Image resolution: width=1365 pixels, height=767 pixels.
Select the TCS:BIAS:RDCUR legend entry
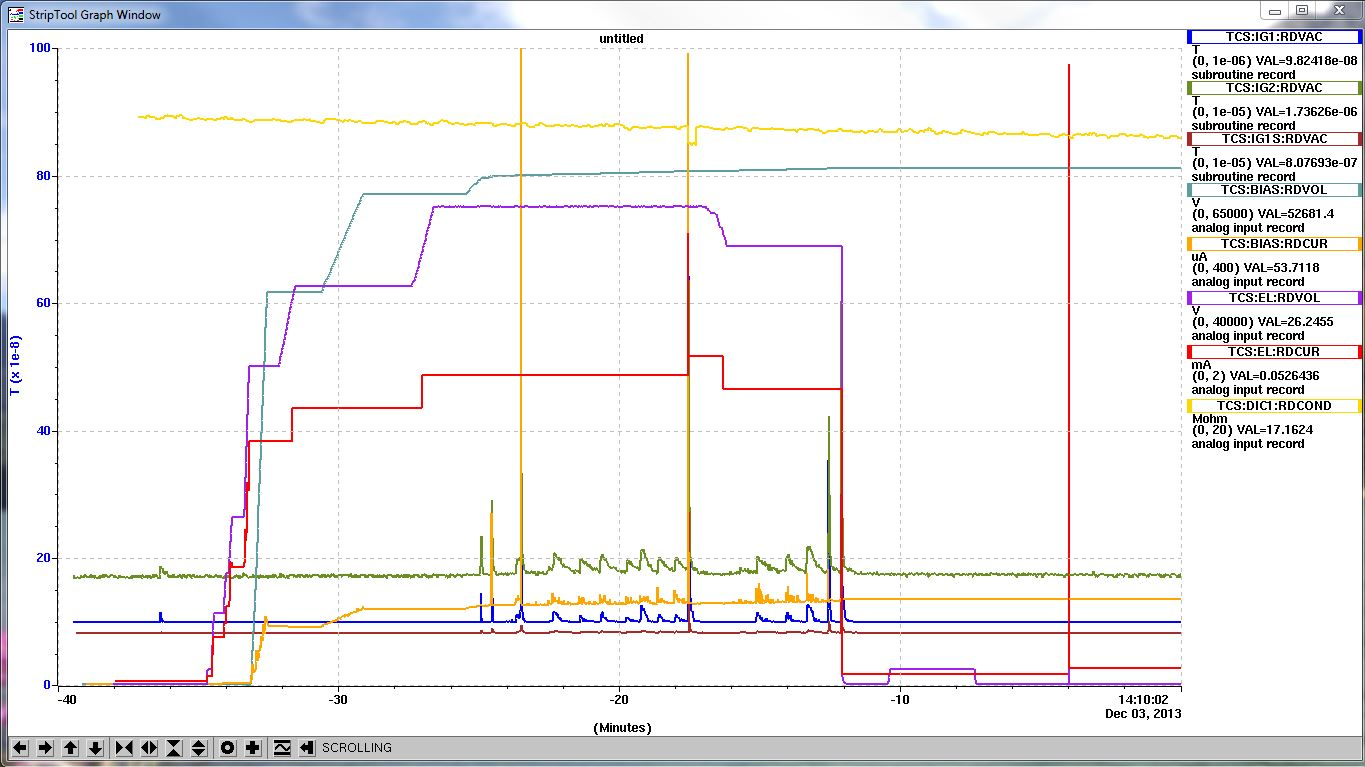point(1274,244)
